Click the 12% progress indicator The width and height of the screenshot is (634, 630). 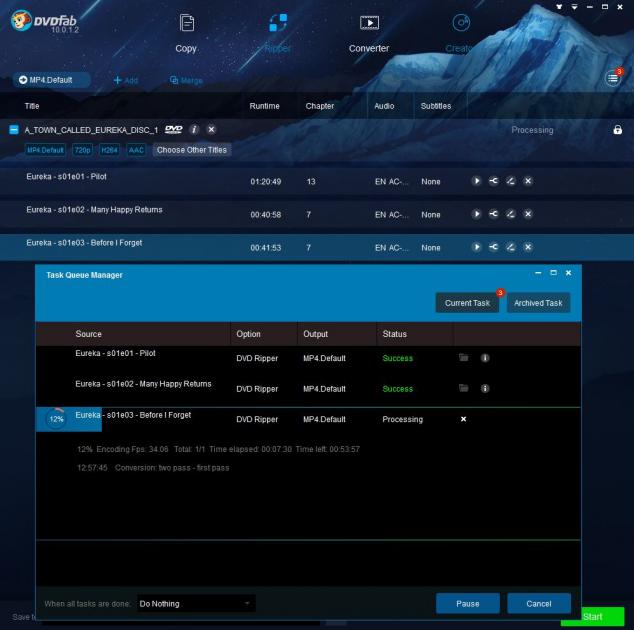tap(56, 419)
